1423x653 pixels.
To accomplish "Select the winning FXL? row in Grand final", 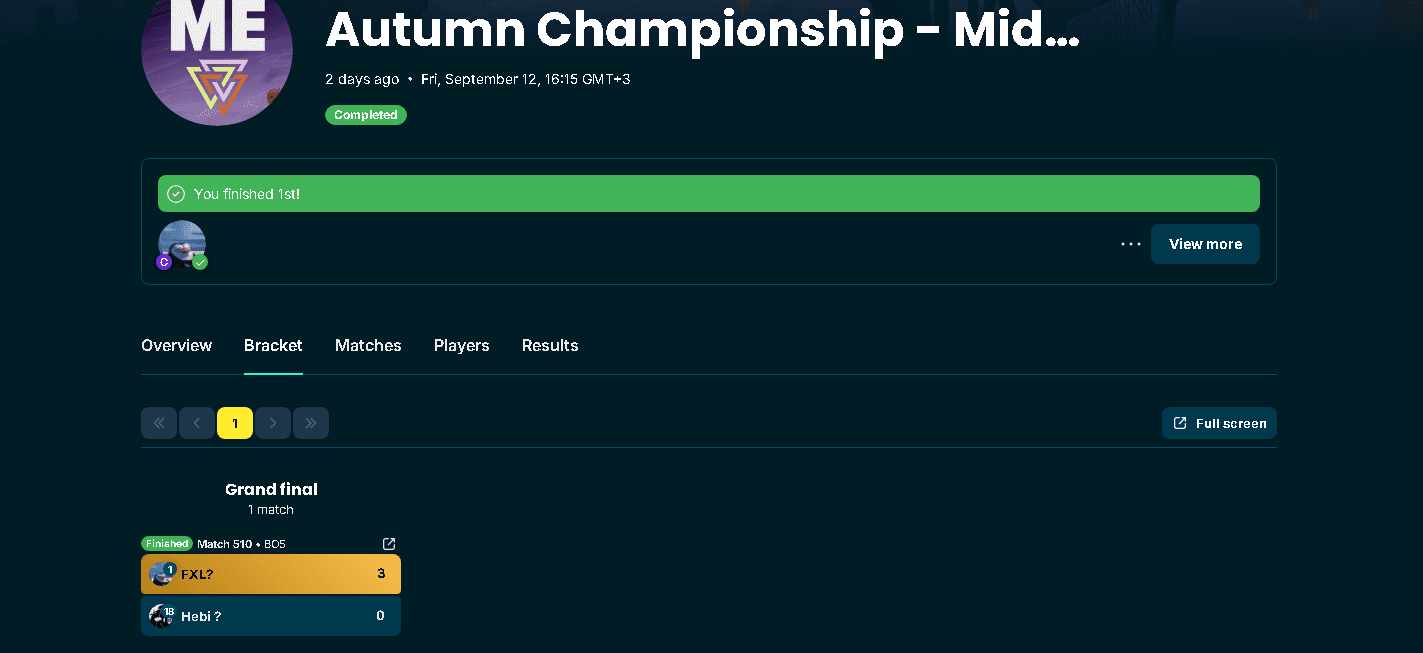I will pyautogui.click(x=280, y=574).
